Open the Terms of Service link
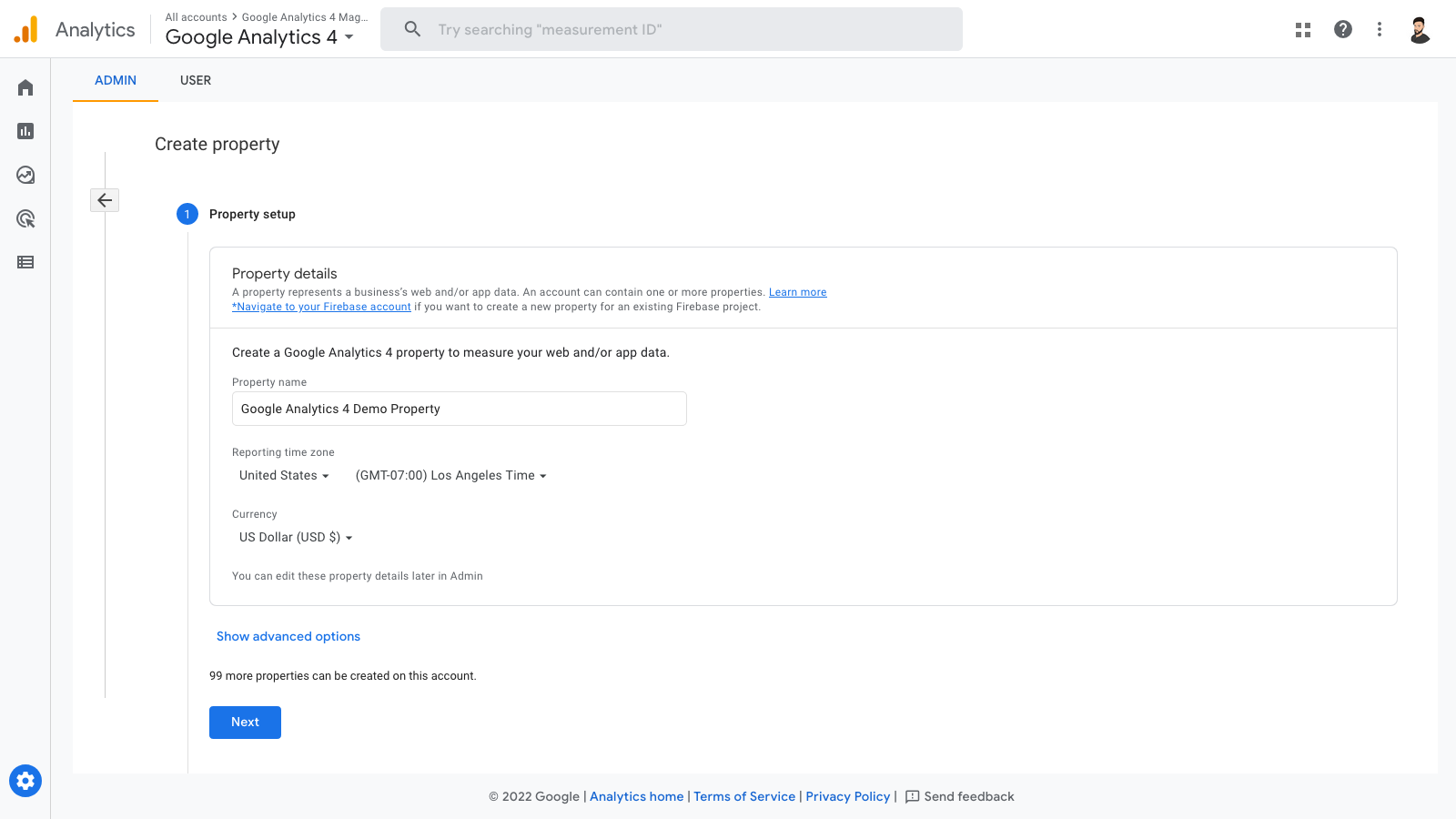The height and width of the screenshot is (819, 1456). pos(744,796)
